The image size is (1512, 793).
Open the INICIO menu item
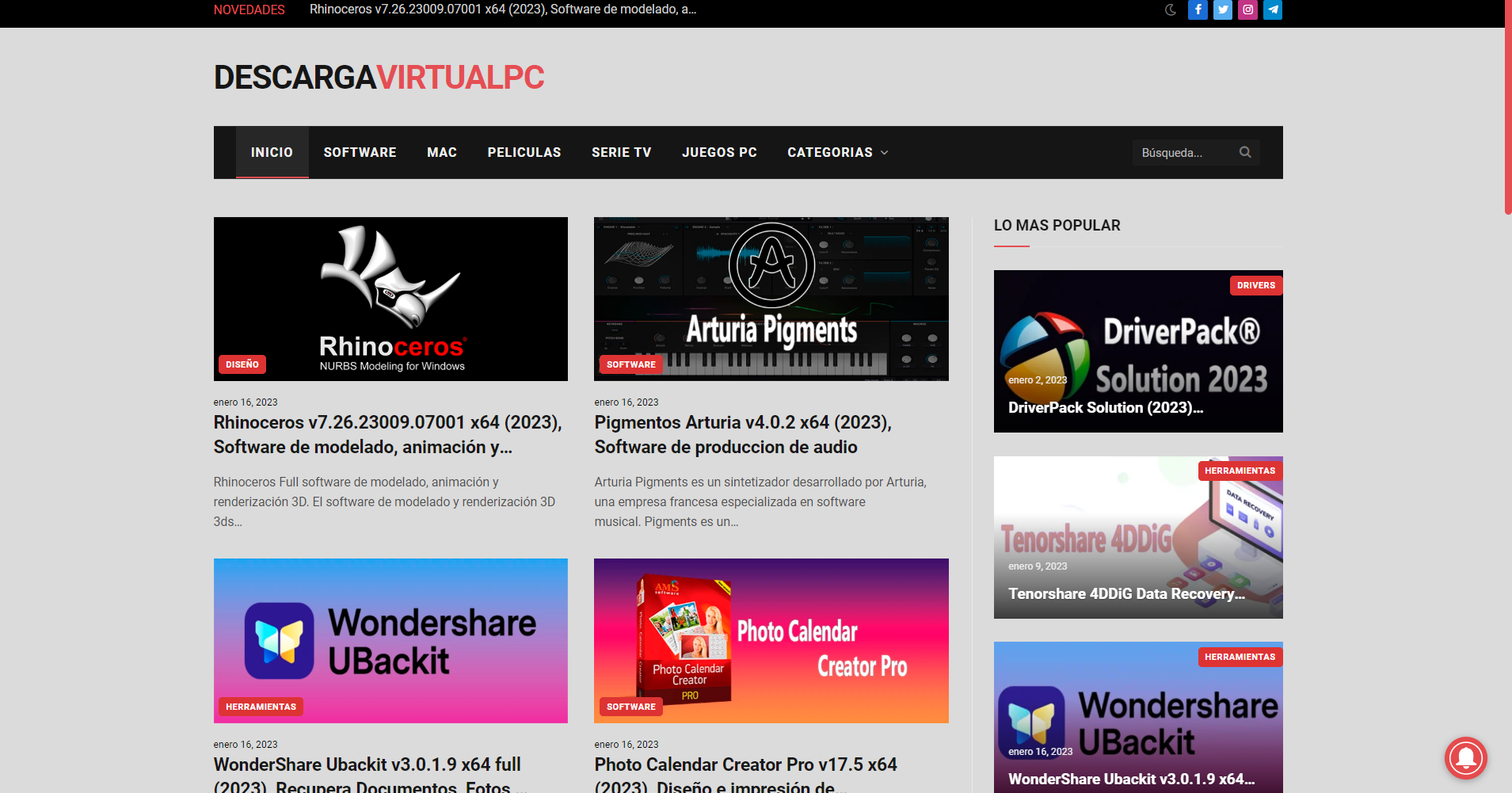coord(272,152)
